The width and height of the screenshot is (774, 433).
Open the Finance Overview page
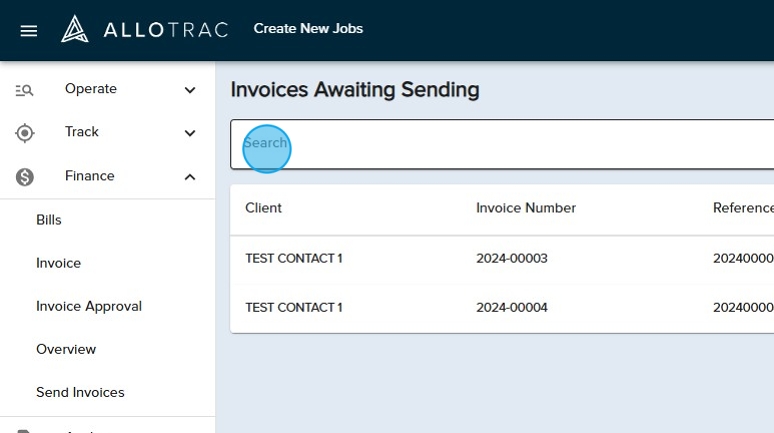[66, 349]
